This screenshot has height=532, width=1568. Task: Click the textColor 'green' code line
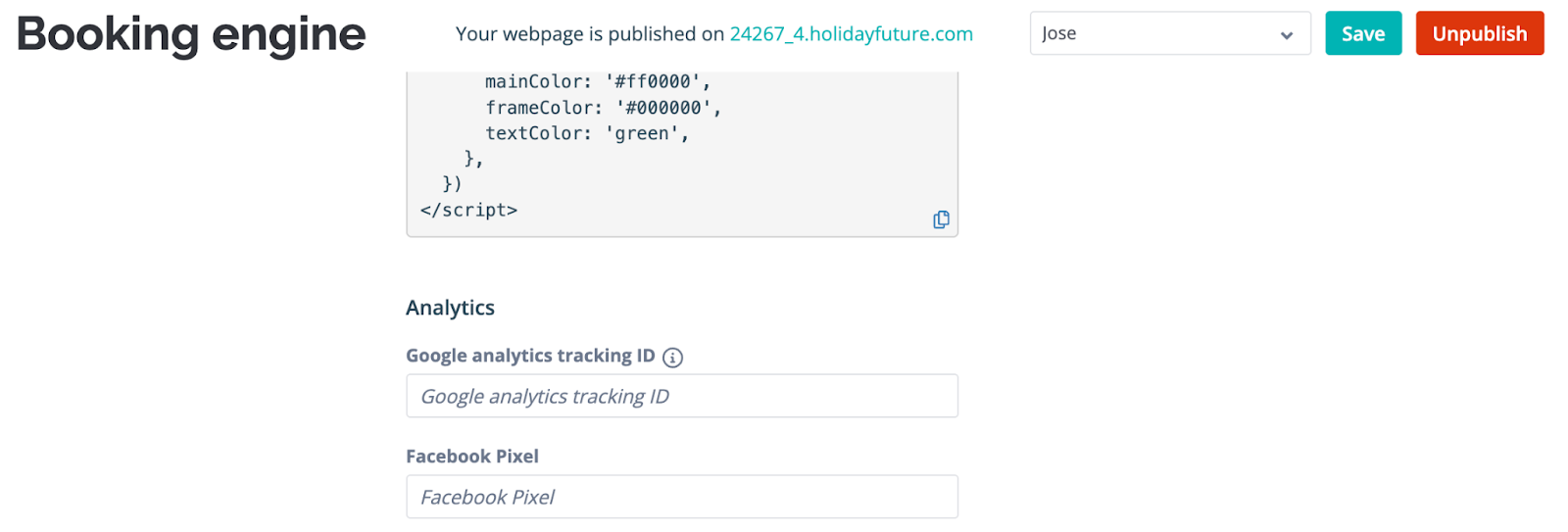pos(587,133)
